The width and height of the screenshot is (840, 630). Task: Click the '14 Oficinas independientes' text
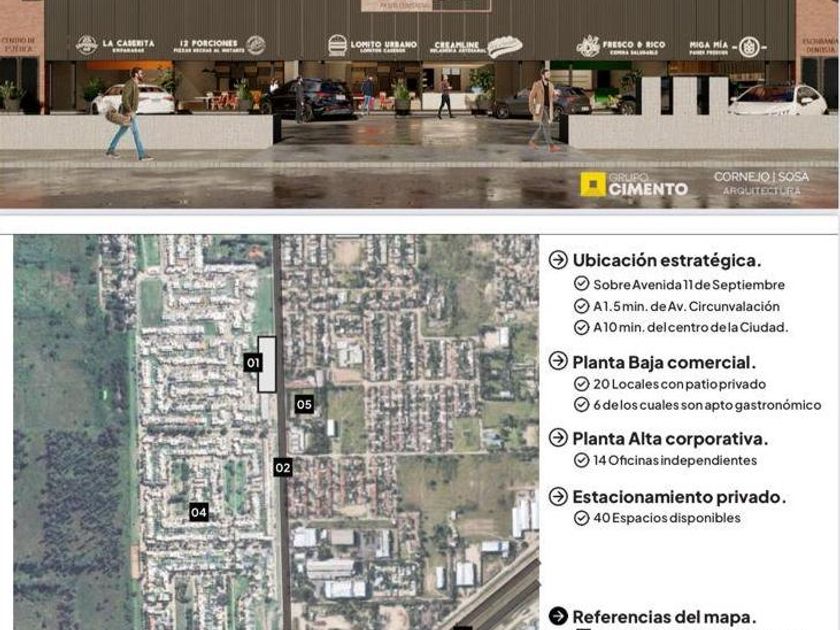[x=675, y=460]
